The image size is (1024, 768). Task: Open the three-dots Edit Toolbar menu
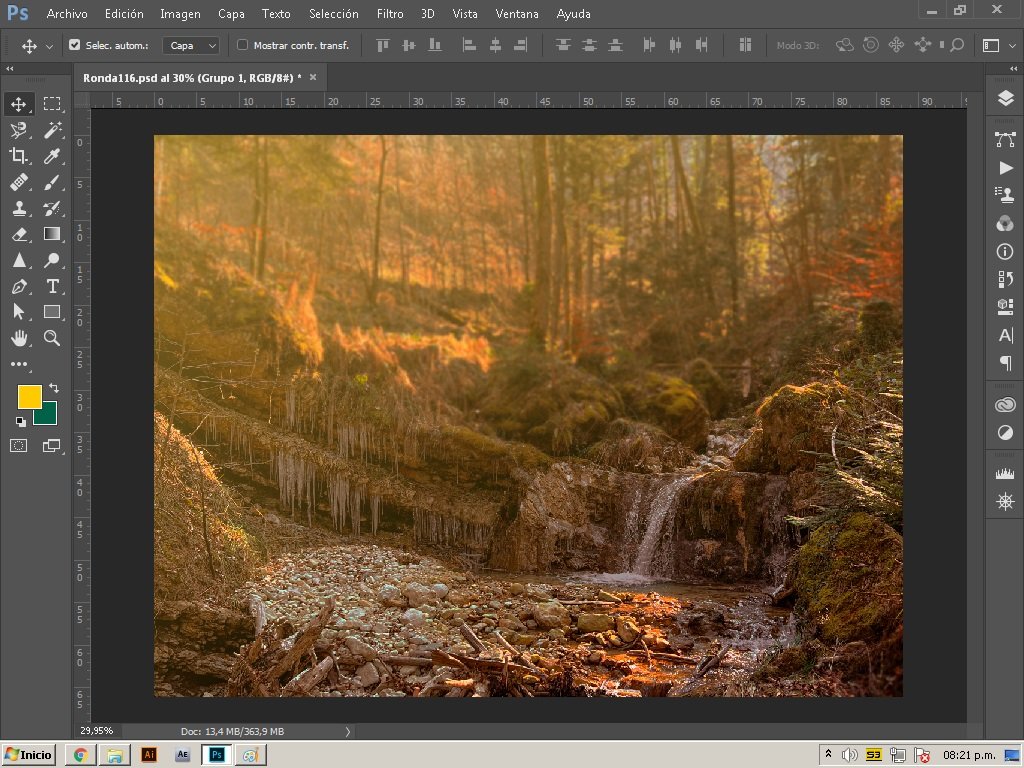18,364
